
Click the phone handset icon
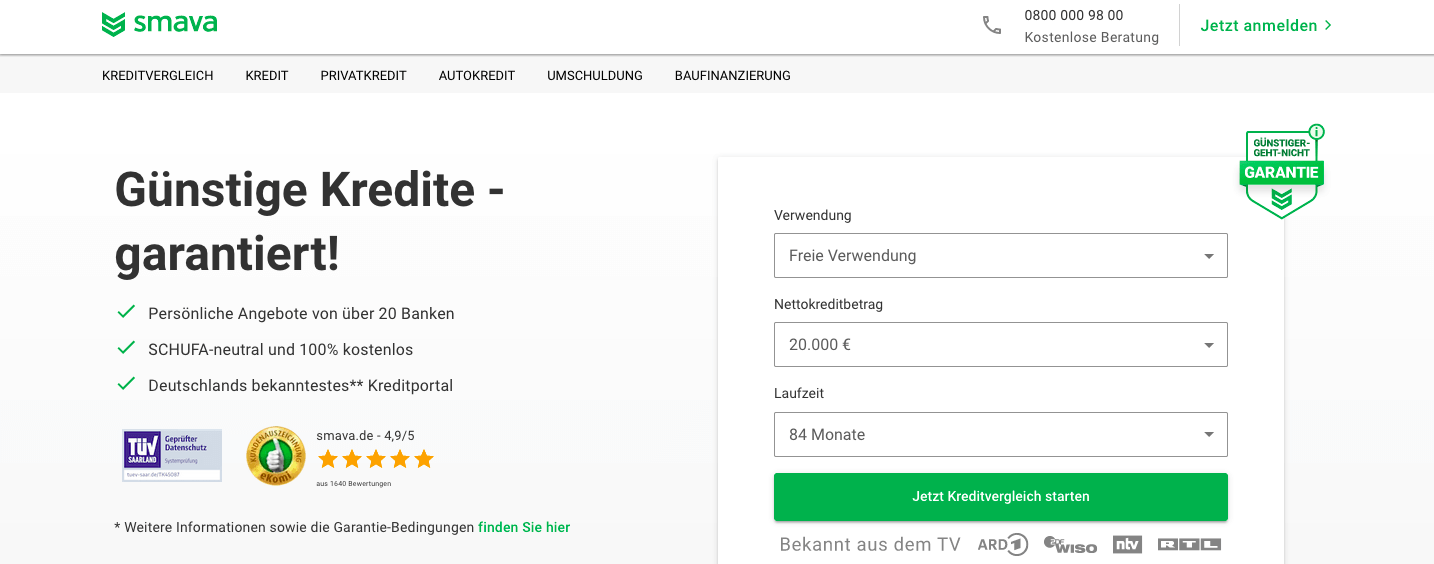pos(992,26)
